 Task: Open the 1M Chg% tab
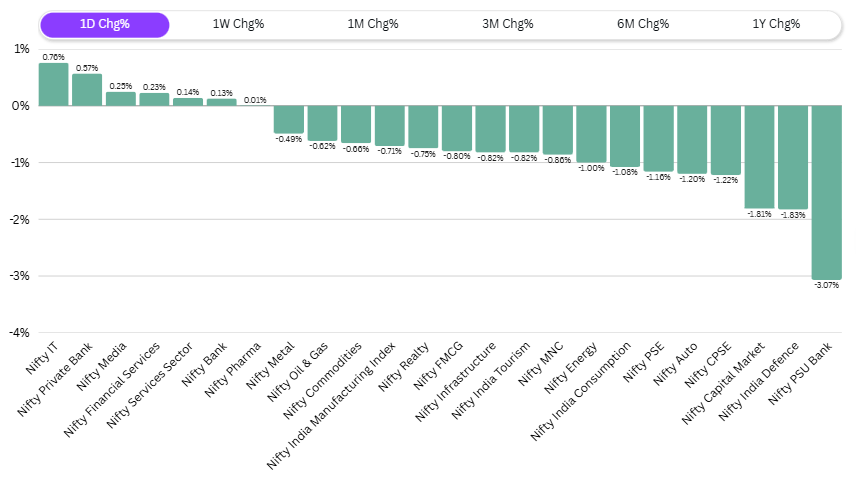click(373, 24)
